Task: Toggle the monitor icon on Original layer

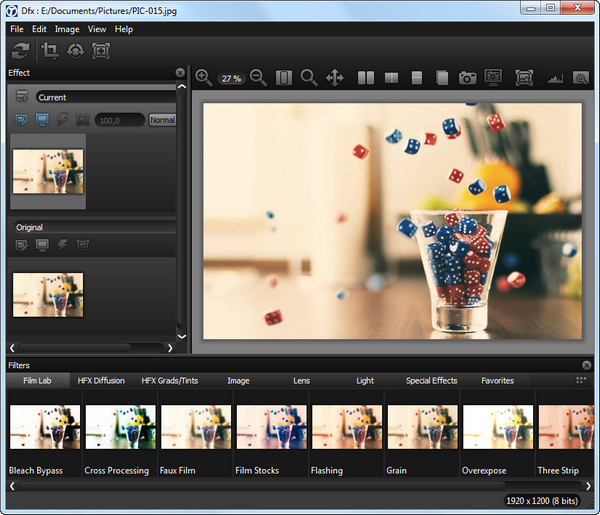Action: point(42,245)
